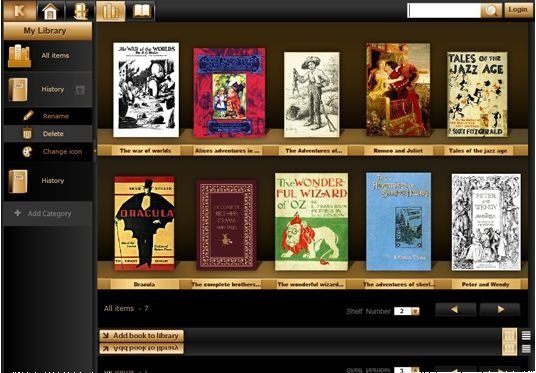Viewport: 536px width, 373px height.
Task: Switch to bookshelf grid view icon
Action: (509, 335)
